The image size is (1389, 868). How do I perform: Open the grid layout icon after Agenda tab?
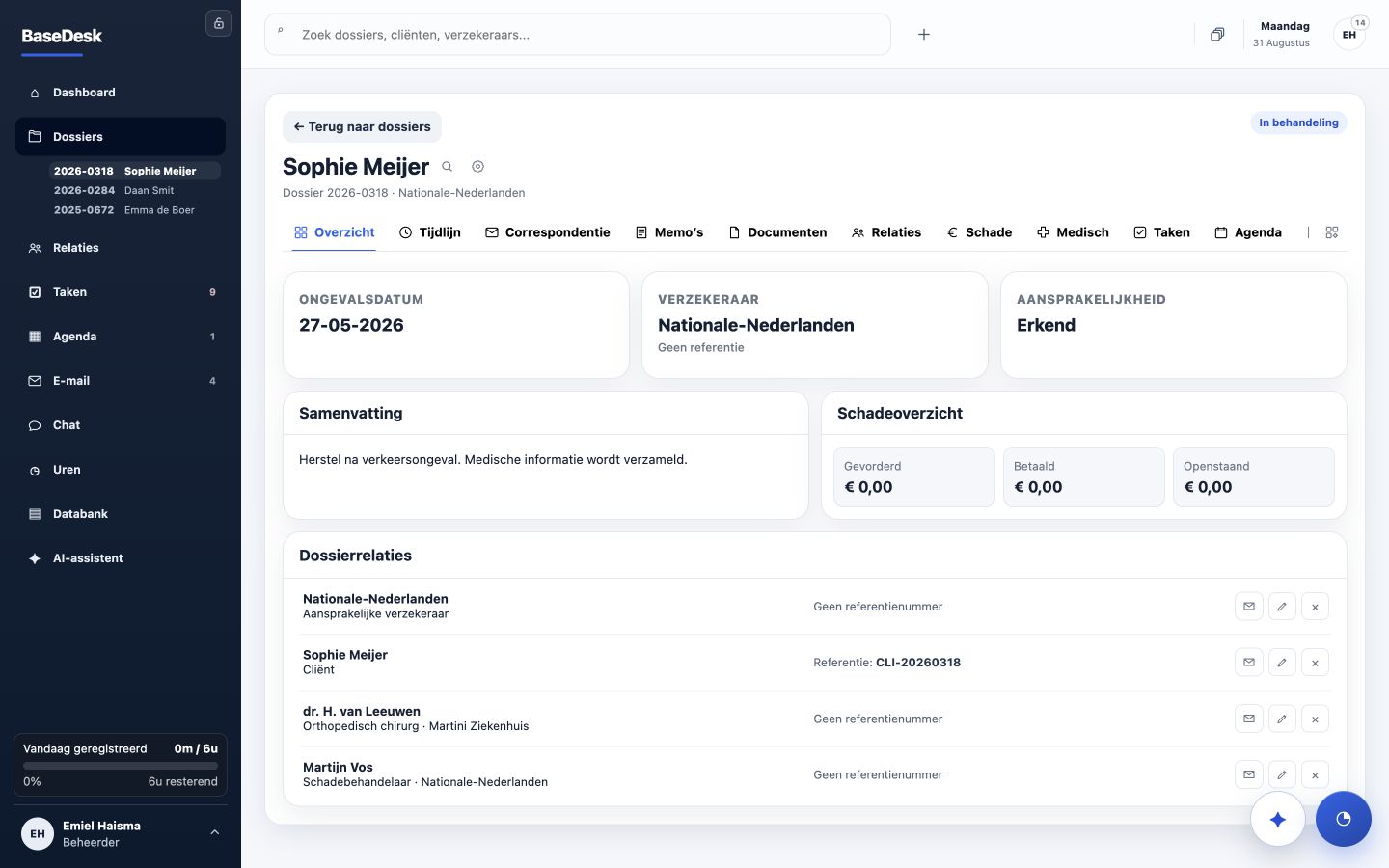(x=1332, y=232)
